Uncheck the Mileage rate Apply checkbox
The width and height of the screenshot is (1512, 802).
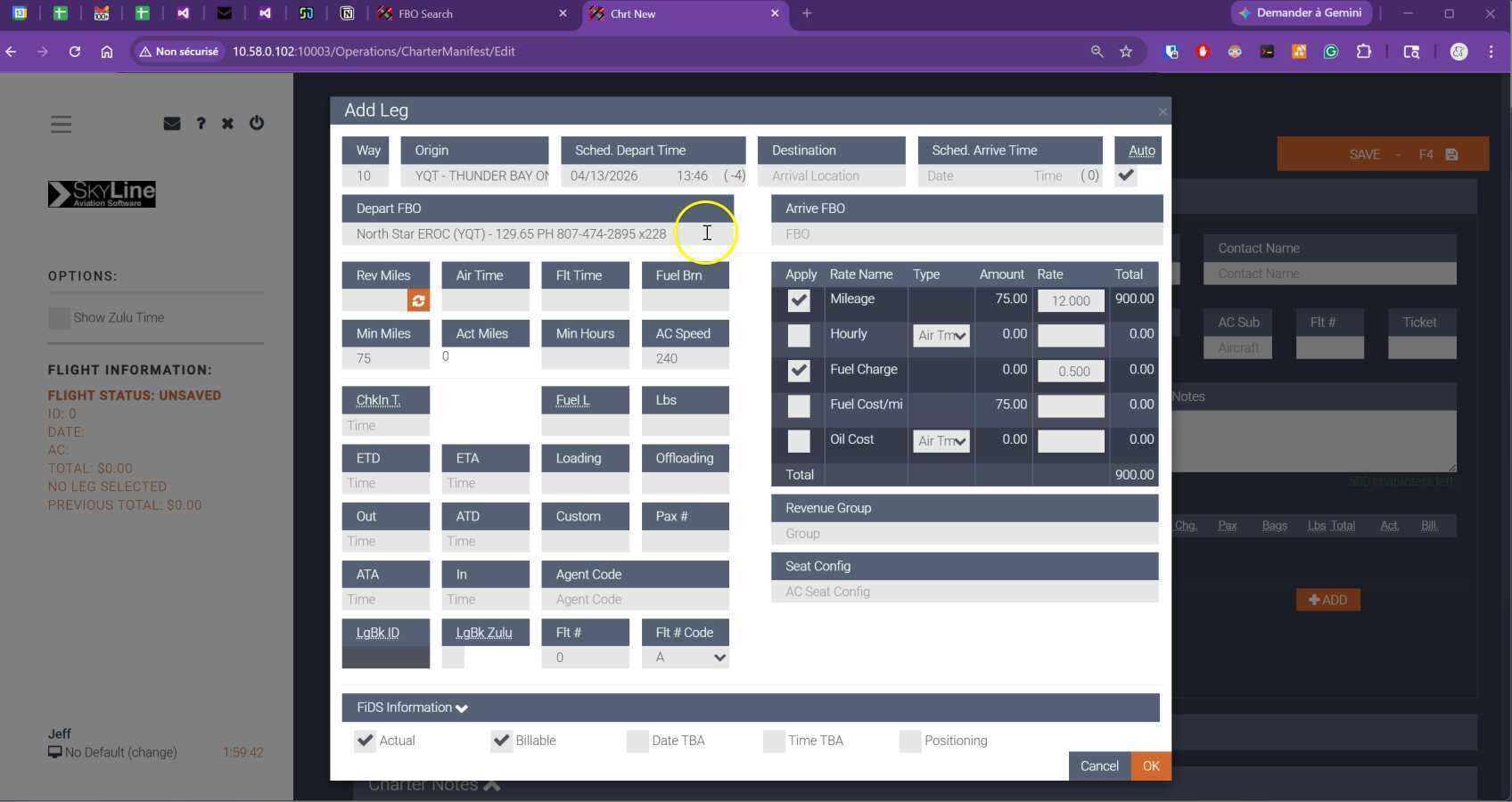(799, 300)
